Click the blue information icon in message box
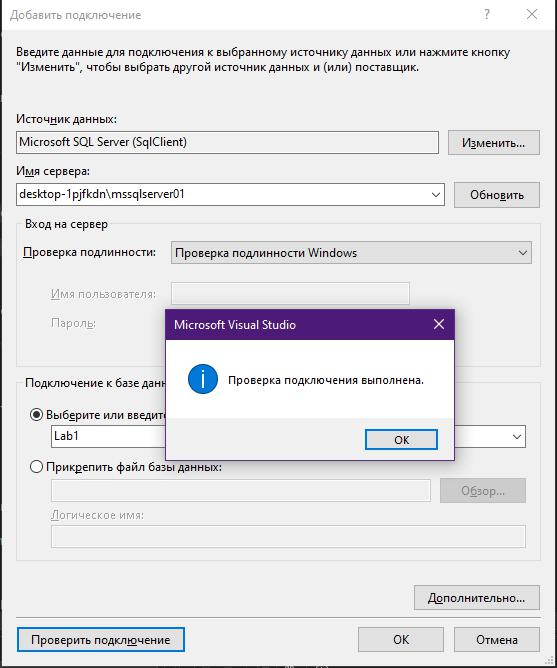This screenshot has height=668, width=557. pos(202,379)
